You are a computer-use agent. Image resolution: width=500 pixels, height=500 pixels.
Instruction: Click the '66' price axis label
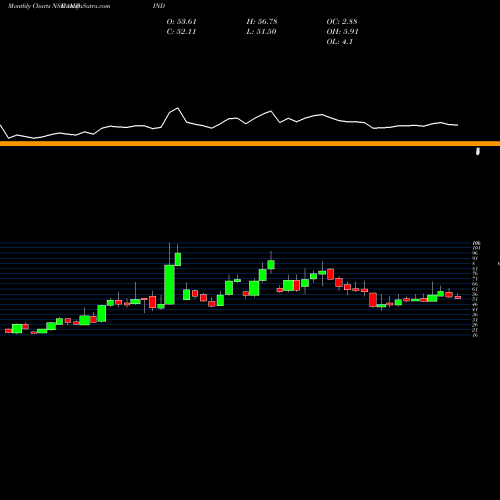475,284
